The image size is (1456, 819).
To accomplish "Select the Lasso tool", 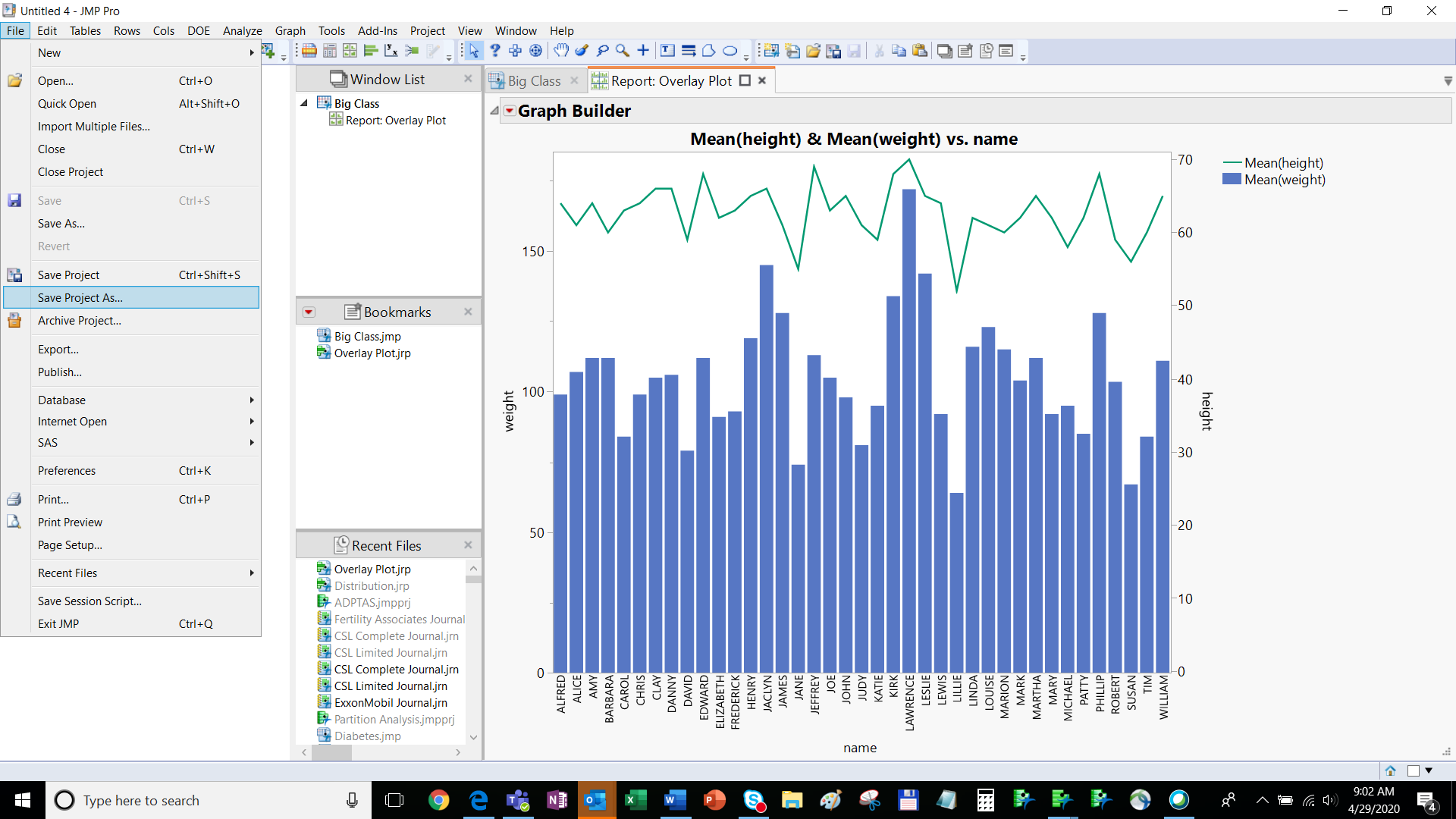I will click(603, 51).
